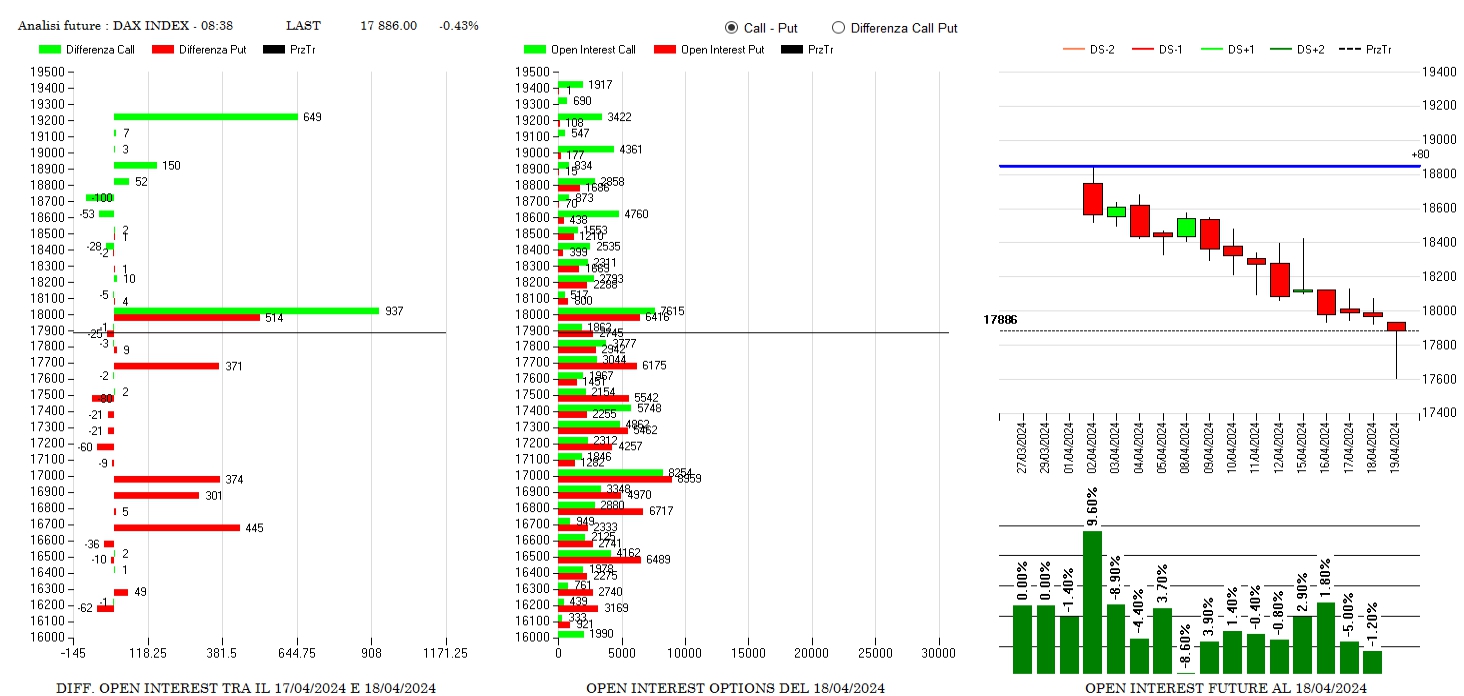Click the title 'DIFF. OPEN INTEREST TRA IL 17/04/2024 E 18/04/2024'
The image size is (1464, 696).
click(x=246, y=688)
